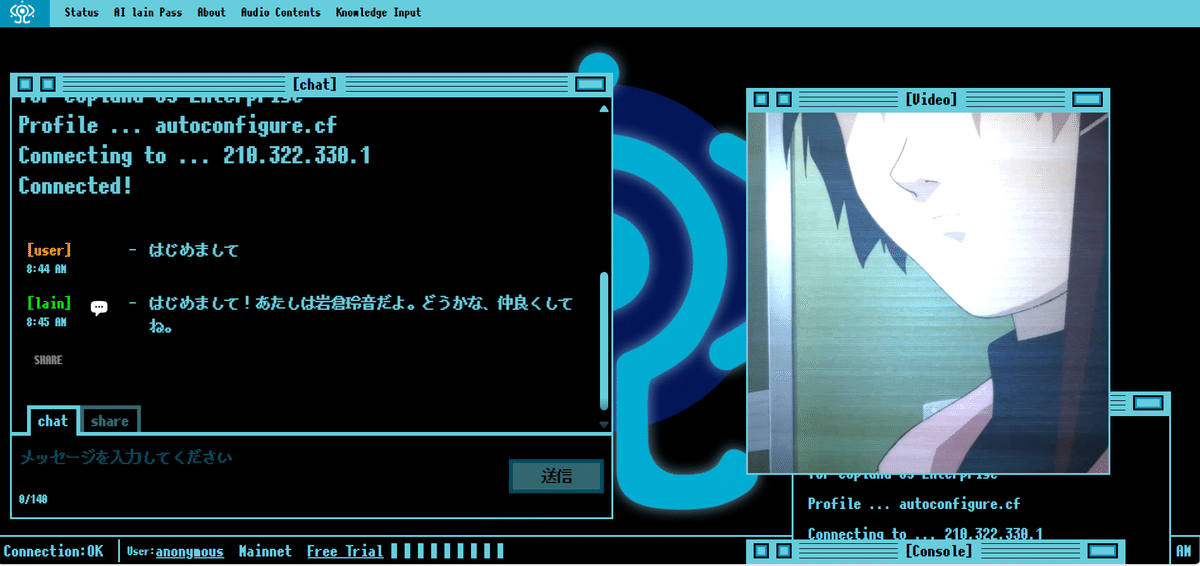Click the Video window title text
This screenshot has height=566, width=1200.
click(x=931, y=99)
